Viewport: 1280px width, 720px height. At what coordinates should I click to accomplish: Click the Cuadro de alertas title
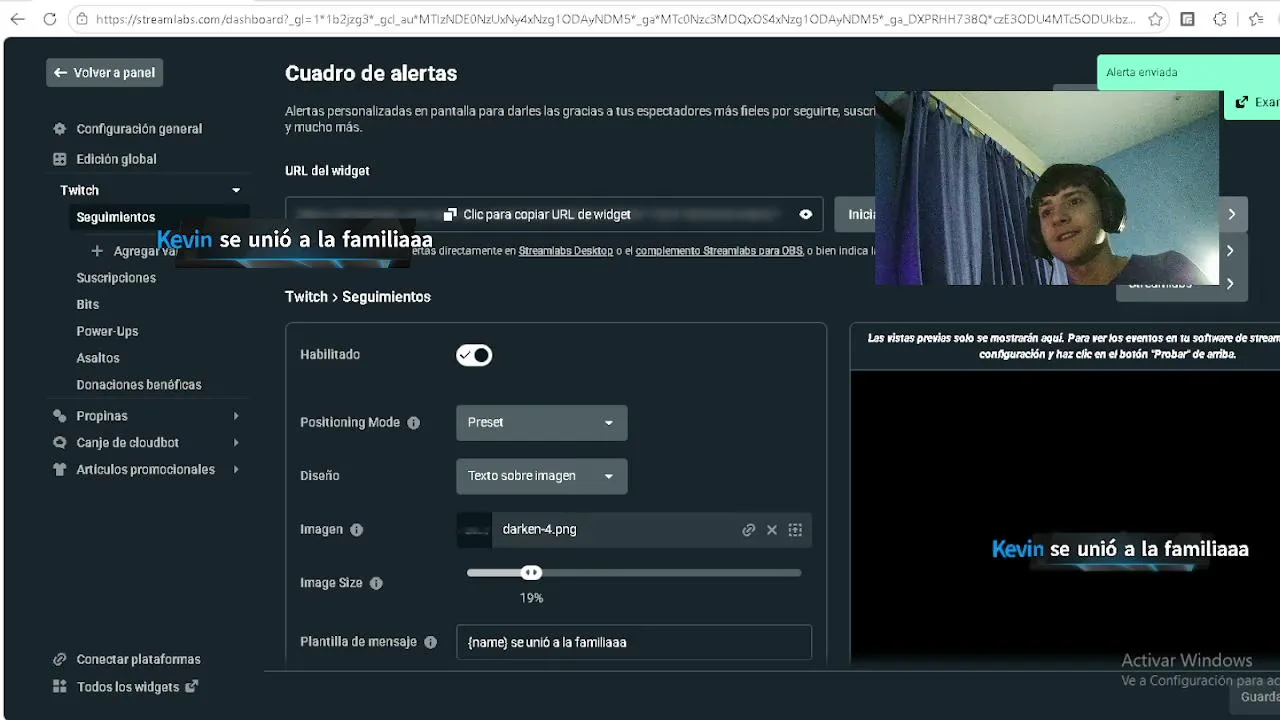[371, 73]
